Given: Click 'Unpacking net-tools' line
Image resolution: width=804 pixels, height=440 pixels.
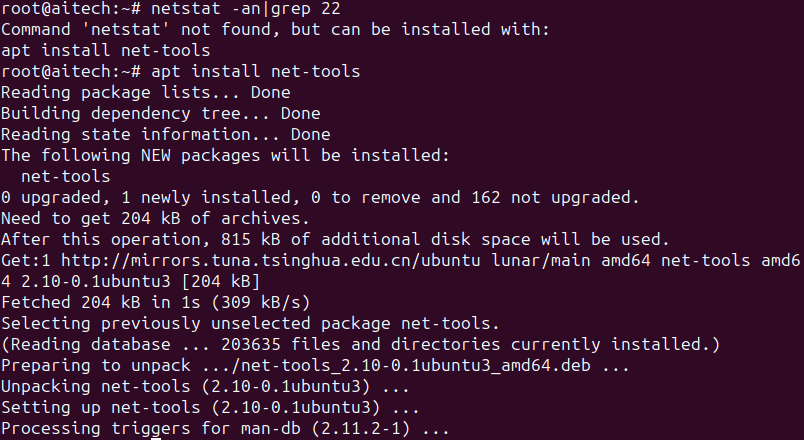Looking at the screenshot, I should tap(205, 387).
